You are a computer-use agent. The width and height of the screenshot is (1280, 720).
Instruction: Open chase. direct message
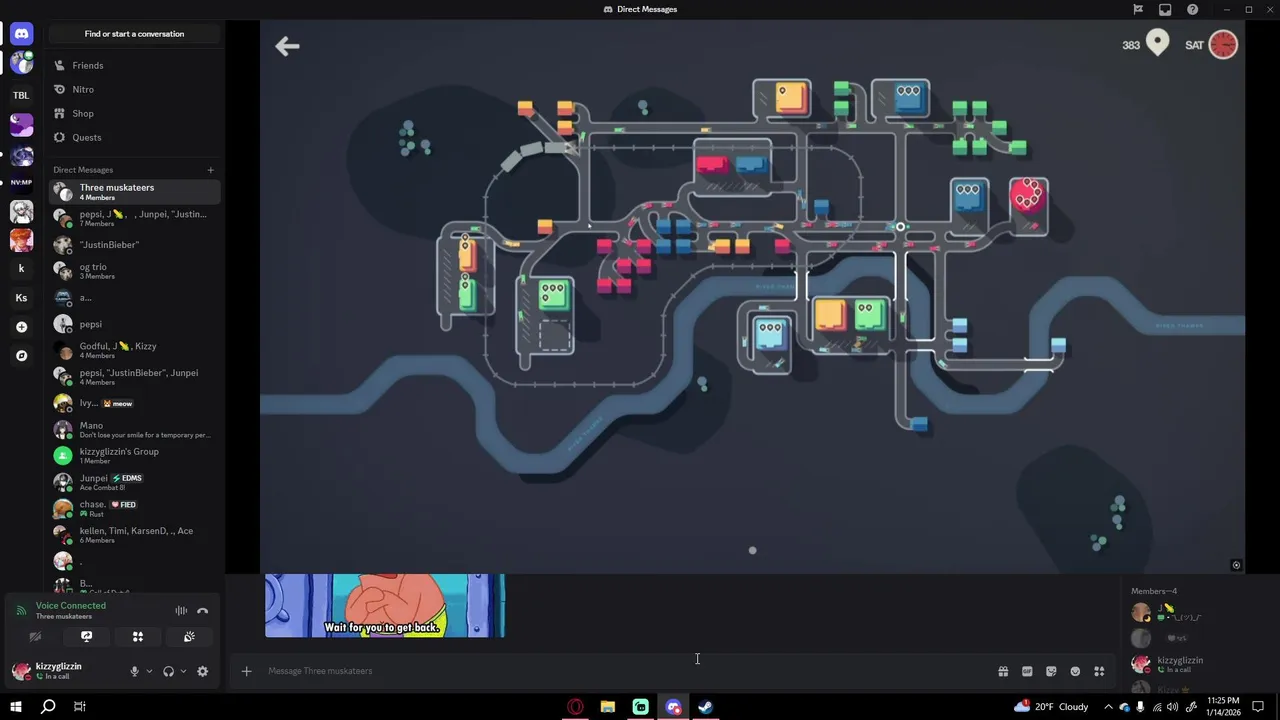click(135, 508)
